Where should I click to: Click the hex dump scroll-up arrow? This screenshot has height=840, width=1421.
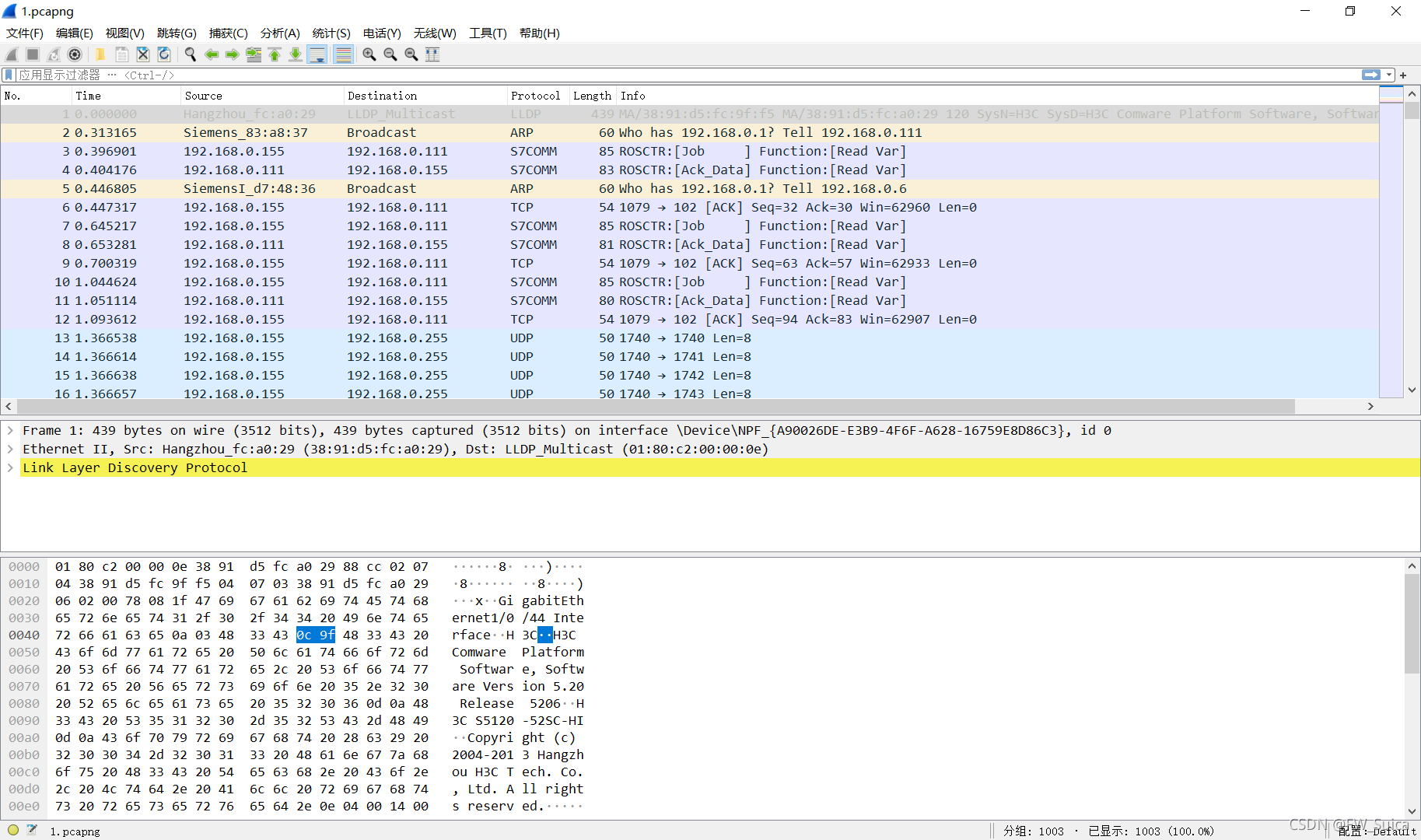pyautogui.click(x=1412, y=566)
